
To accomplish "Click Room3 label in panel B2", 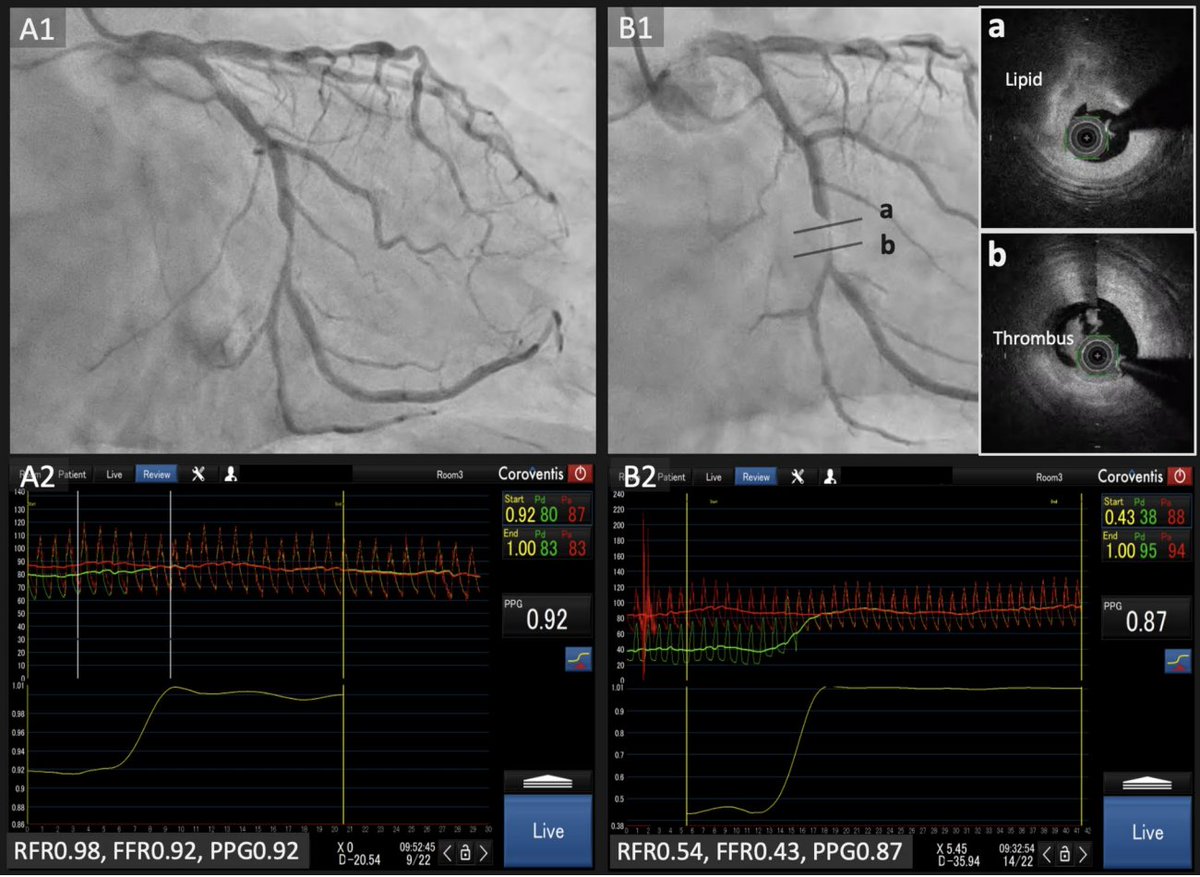I will point(1048,478).
